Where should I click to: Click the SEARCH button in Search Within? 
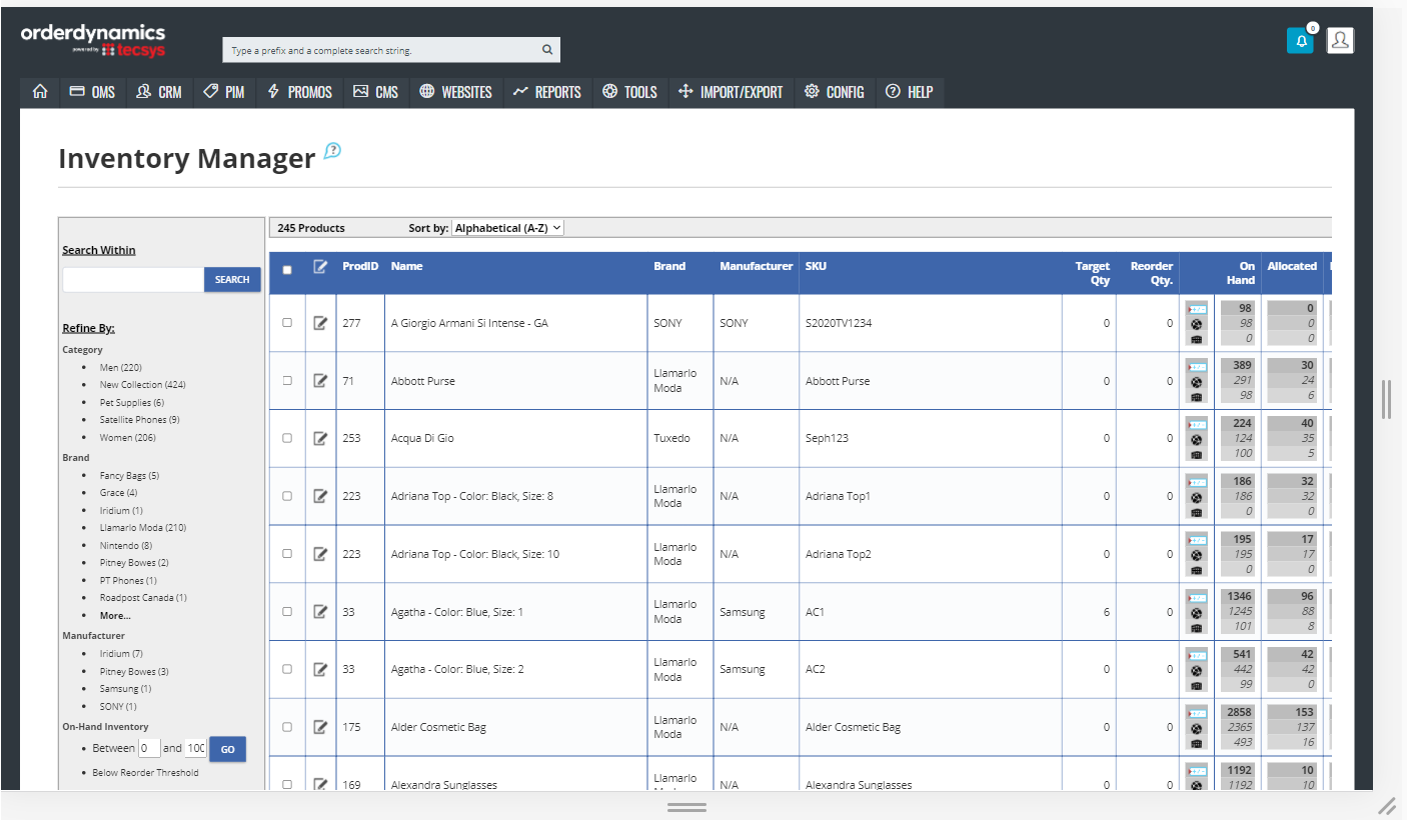point(232,279)
